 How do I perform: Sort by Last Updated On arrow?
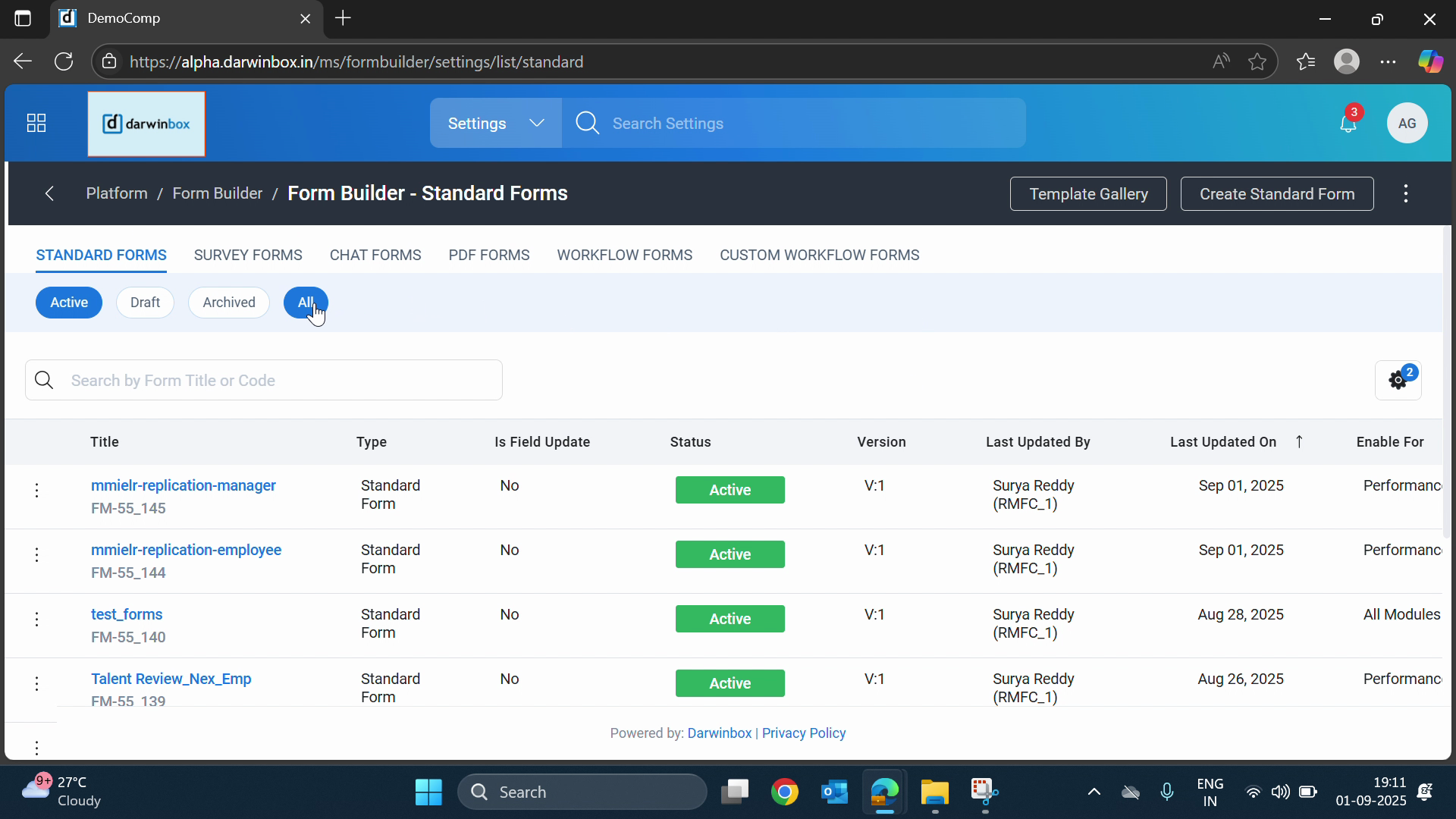1299,441
